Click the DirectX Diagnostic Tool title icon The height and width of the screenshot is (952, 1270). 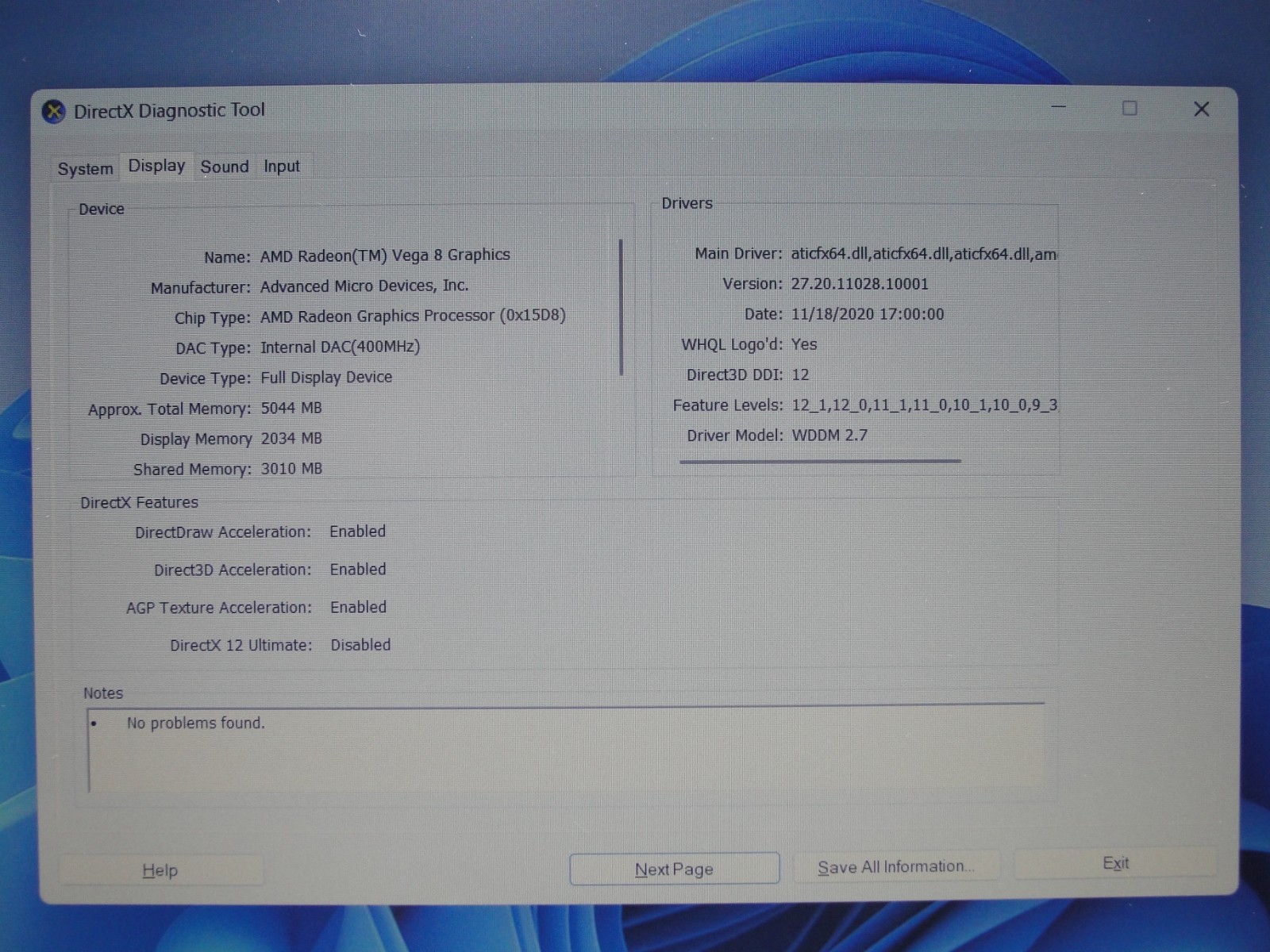pos(53,112)
